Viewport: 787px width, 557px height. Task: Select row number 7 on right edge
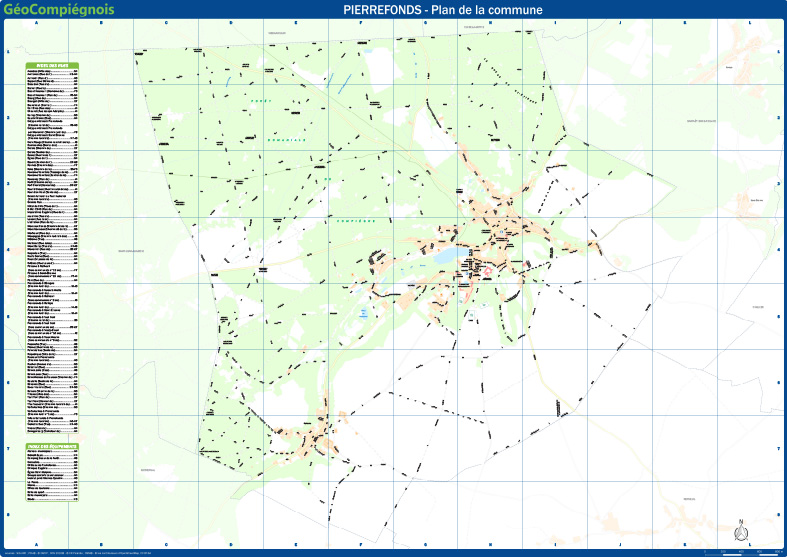tap(781, 449)
